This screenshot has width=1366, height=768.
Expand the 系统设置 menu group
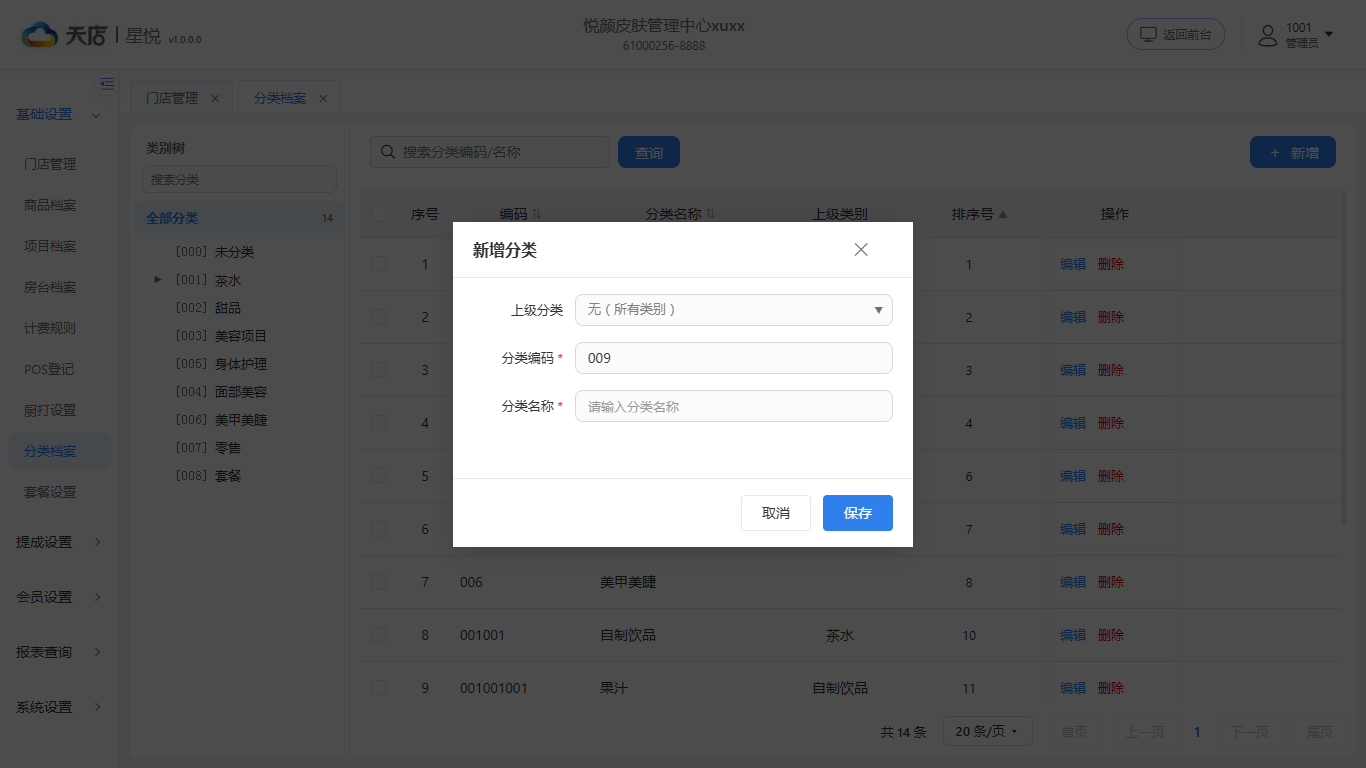click(58, 707)
